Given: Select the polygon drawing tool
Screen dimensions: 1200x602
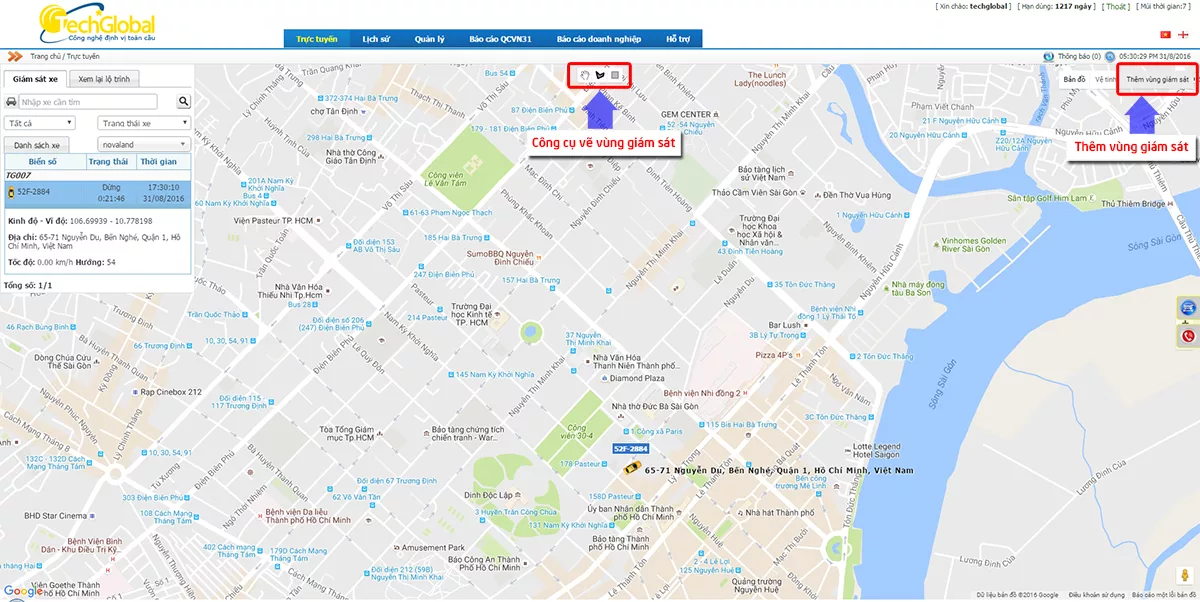Looking at the screenshot, I should 600,76.
